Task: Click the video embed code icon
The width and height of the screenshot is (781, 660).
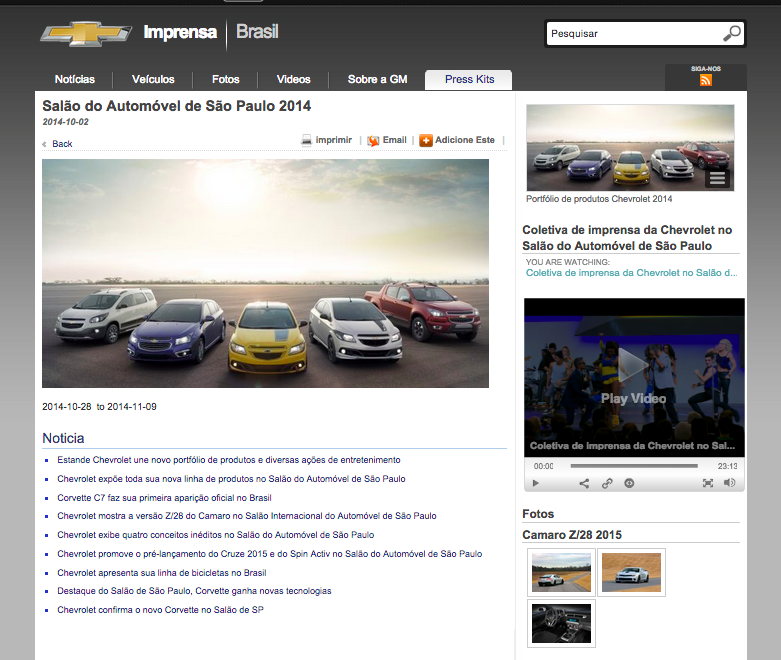Action: (629, 483)
